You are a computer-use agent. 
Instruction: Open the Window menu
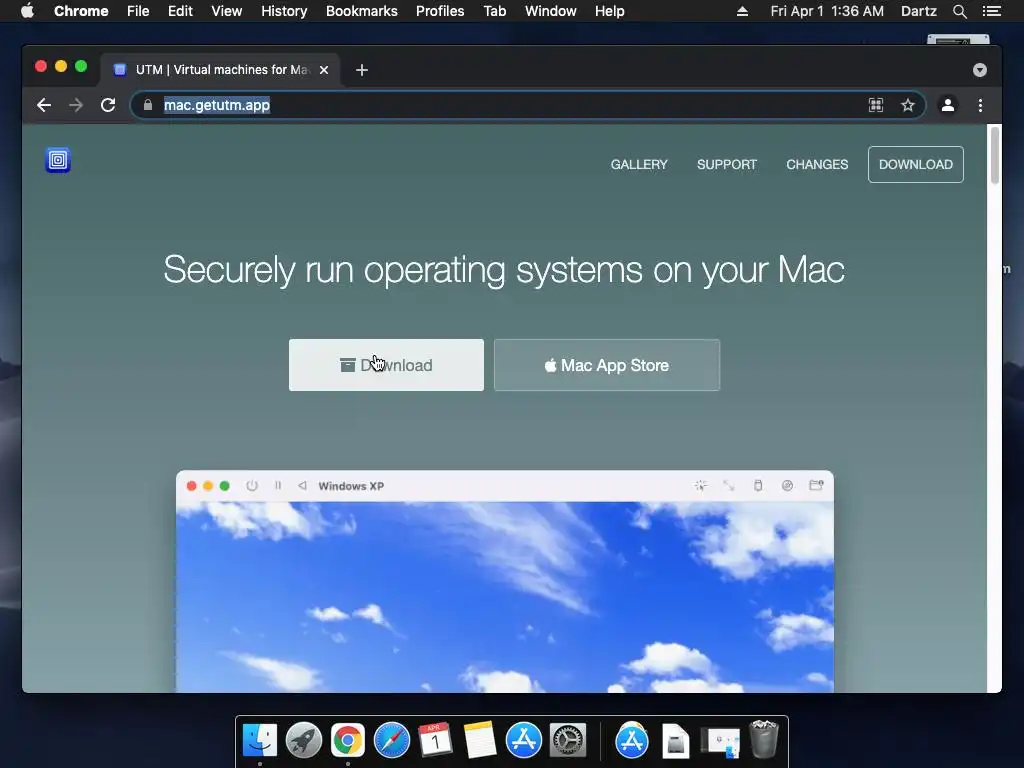[551, 11]
